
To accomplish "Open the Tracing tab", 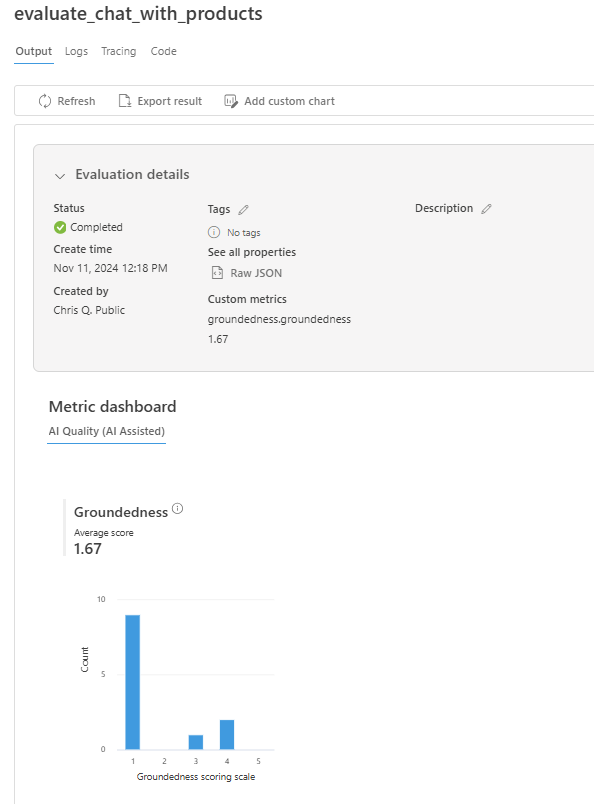I will point(118,51).
